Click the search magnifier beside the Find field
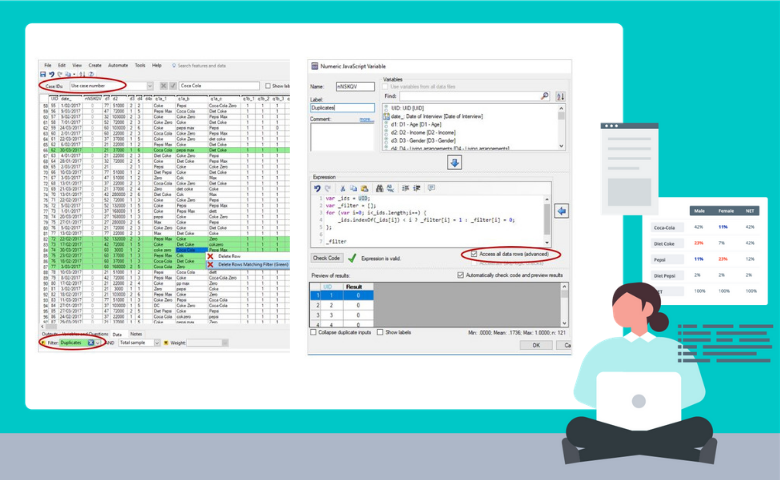Screen dimensions: 780x480 tap(545, 96)
